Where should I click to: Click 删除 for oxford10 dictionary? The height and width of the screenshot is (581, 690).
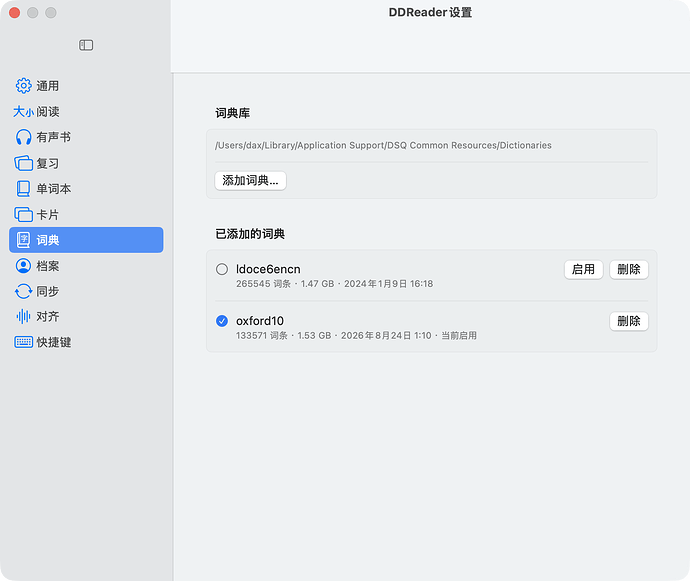click(x=629, y=321)
